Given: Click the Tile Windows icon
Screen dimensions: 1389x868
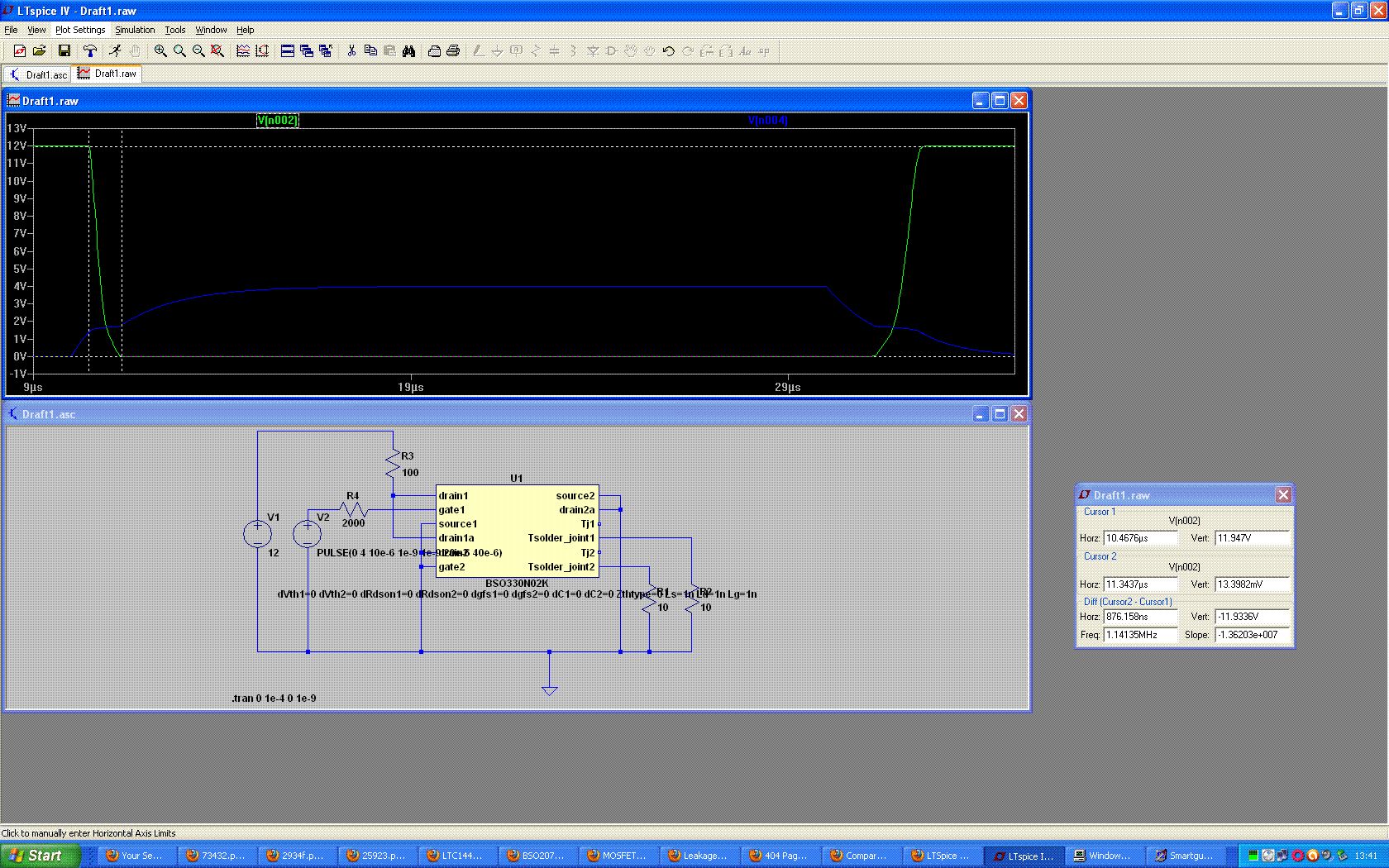Looking at the screenshot, I should click(x=288, y=51).
